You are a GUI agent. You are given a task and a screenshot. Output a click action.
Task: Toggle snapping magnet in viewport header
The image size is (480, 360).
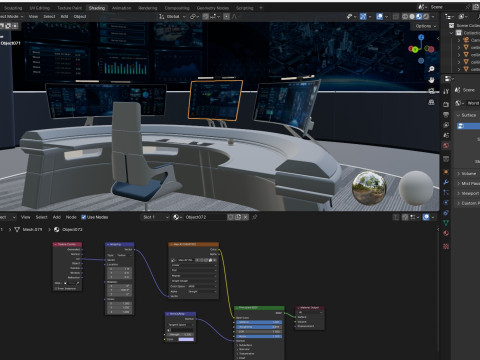206,16
